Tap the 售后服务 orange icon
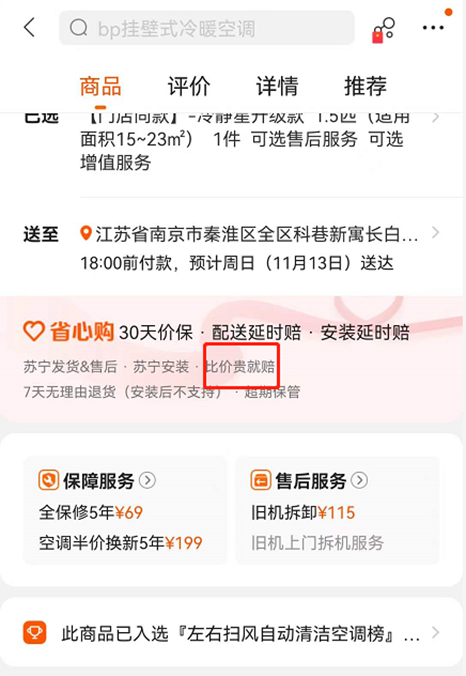This screenshot has width=466, height=676. [x=261, y=480]
